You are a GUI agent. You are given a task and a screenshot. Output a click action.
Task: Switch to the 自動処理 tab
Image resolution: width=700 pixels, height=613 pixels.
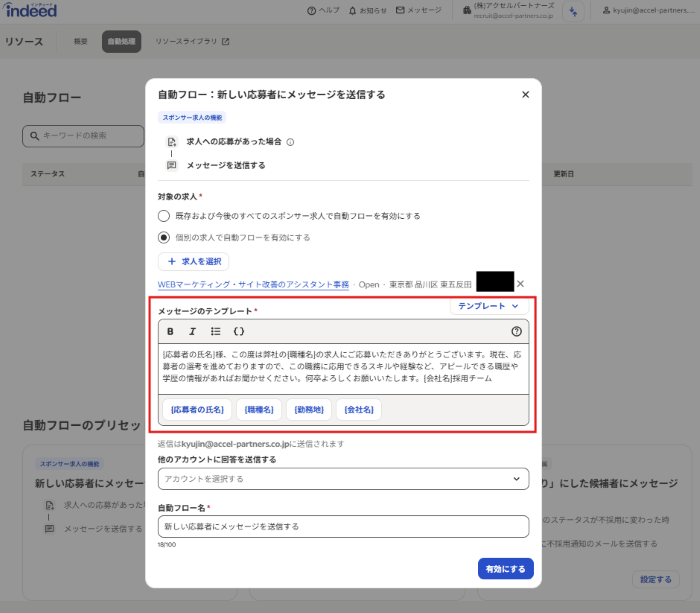(x=121, y=42)
